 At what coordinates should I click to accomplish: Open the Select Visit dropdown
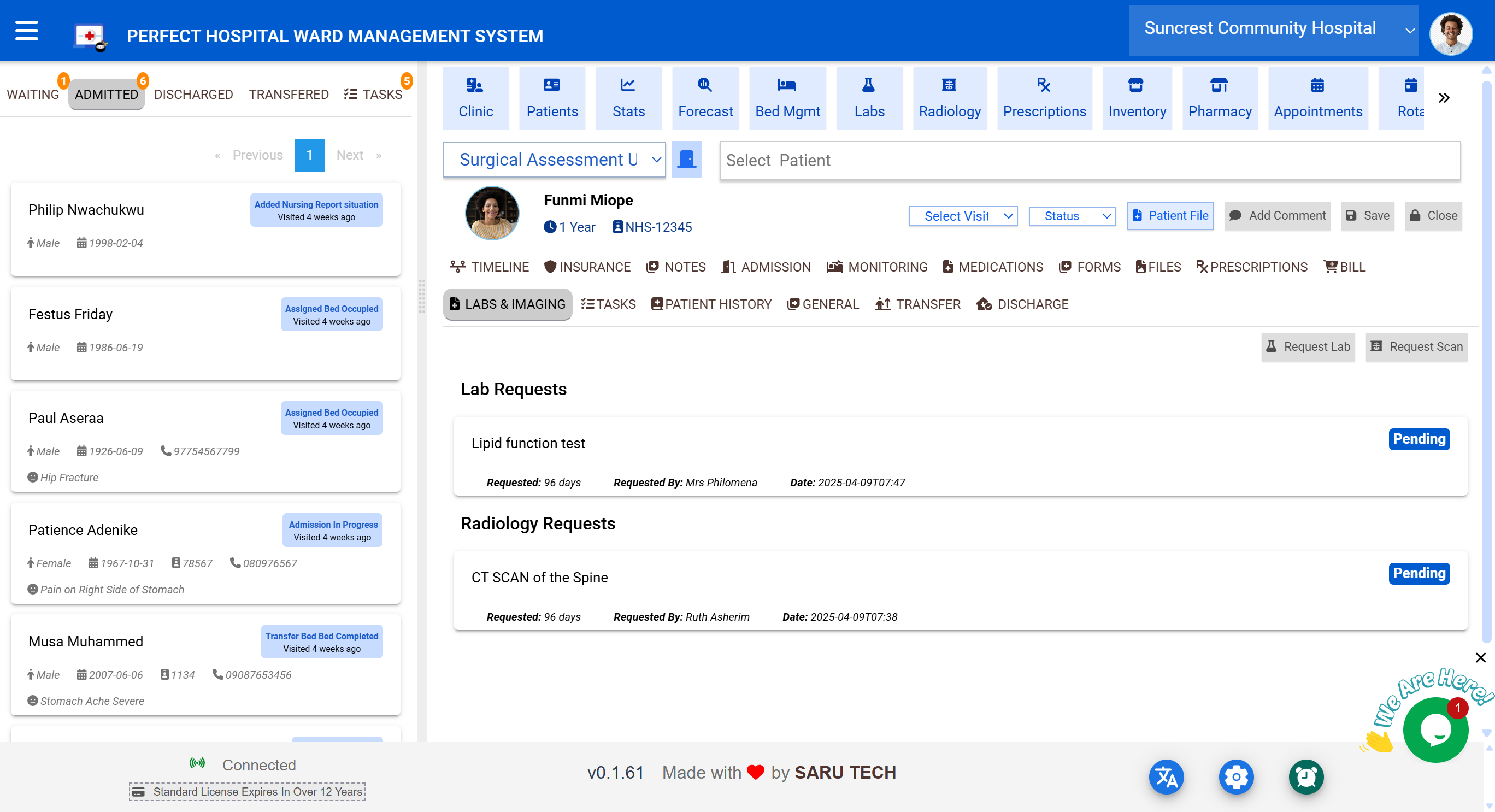[963, 216]
